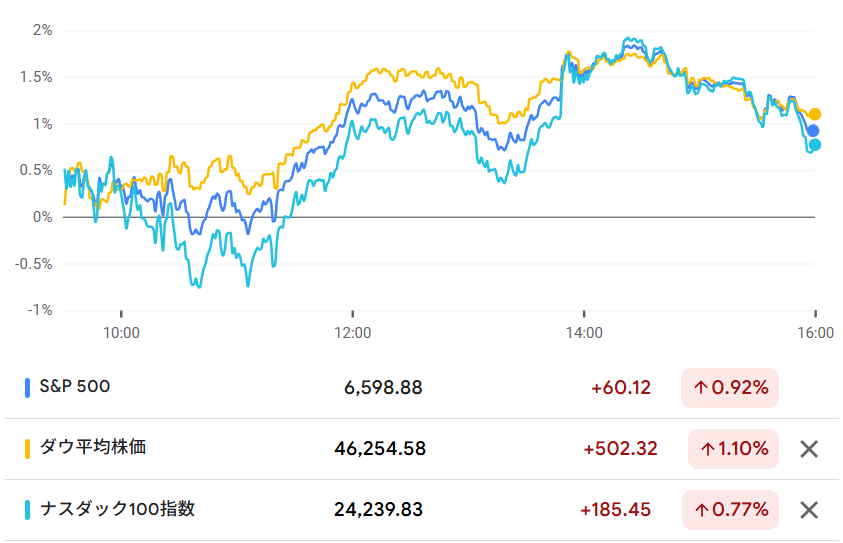Click the cyan Nasdaq endpoint dot on chart
The width and height of the screenshot is (843, 543).
[x=814, y=145]
